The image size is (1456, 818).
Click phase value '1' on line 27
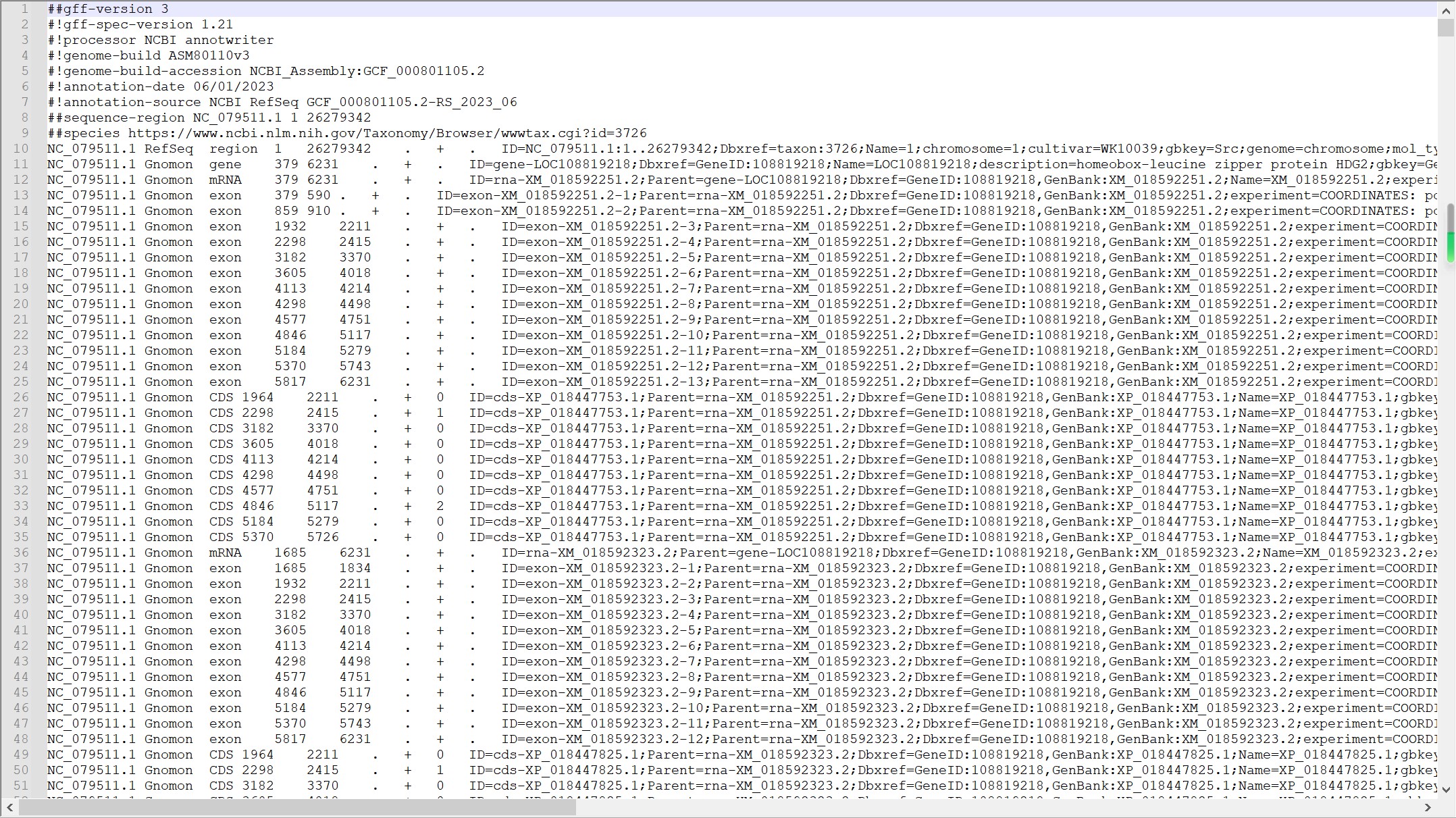tap(440, 413)
